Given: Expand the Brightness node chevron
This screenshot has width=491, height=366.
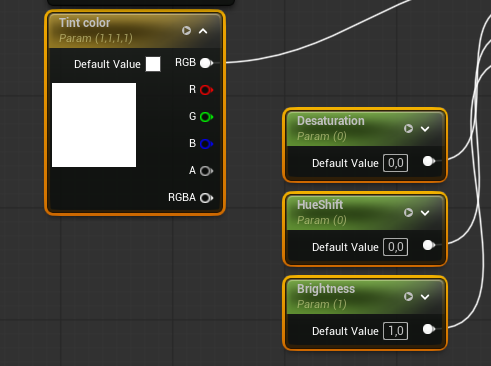Looking at the screenshot, I should (x=425, y=297).
